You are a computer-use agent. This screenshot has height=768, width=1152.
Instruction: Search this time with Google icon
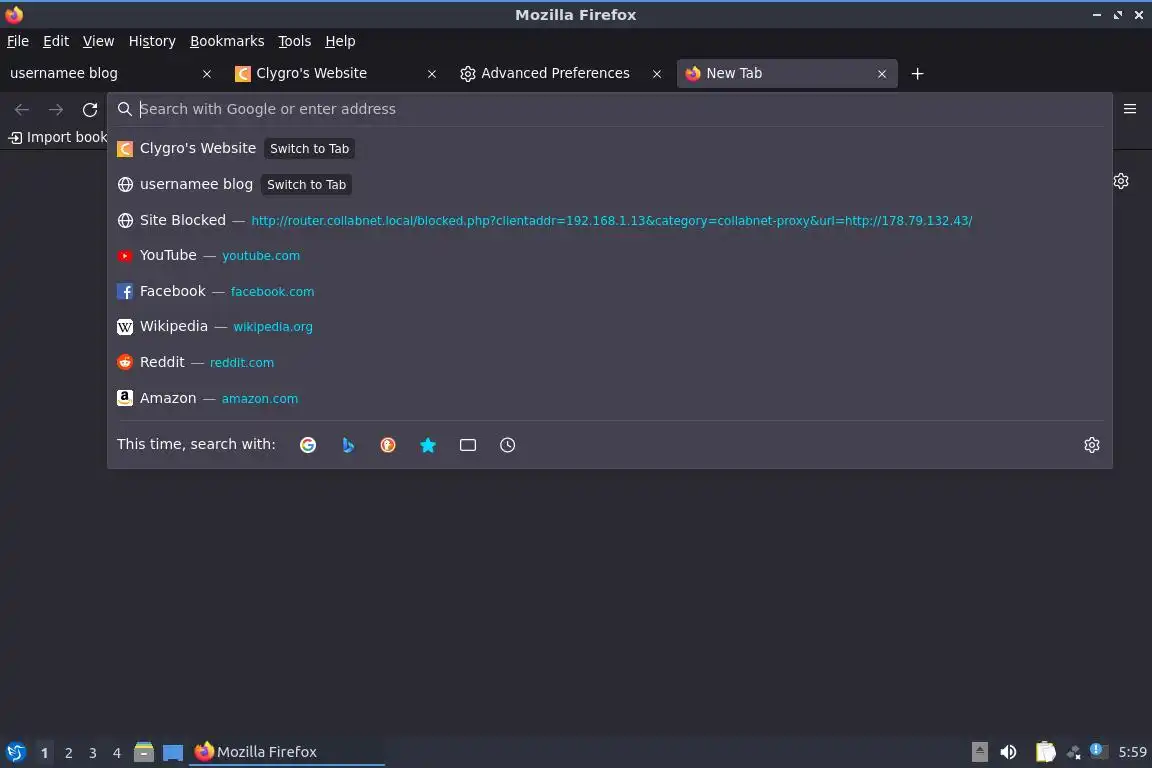[308, 445]
